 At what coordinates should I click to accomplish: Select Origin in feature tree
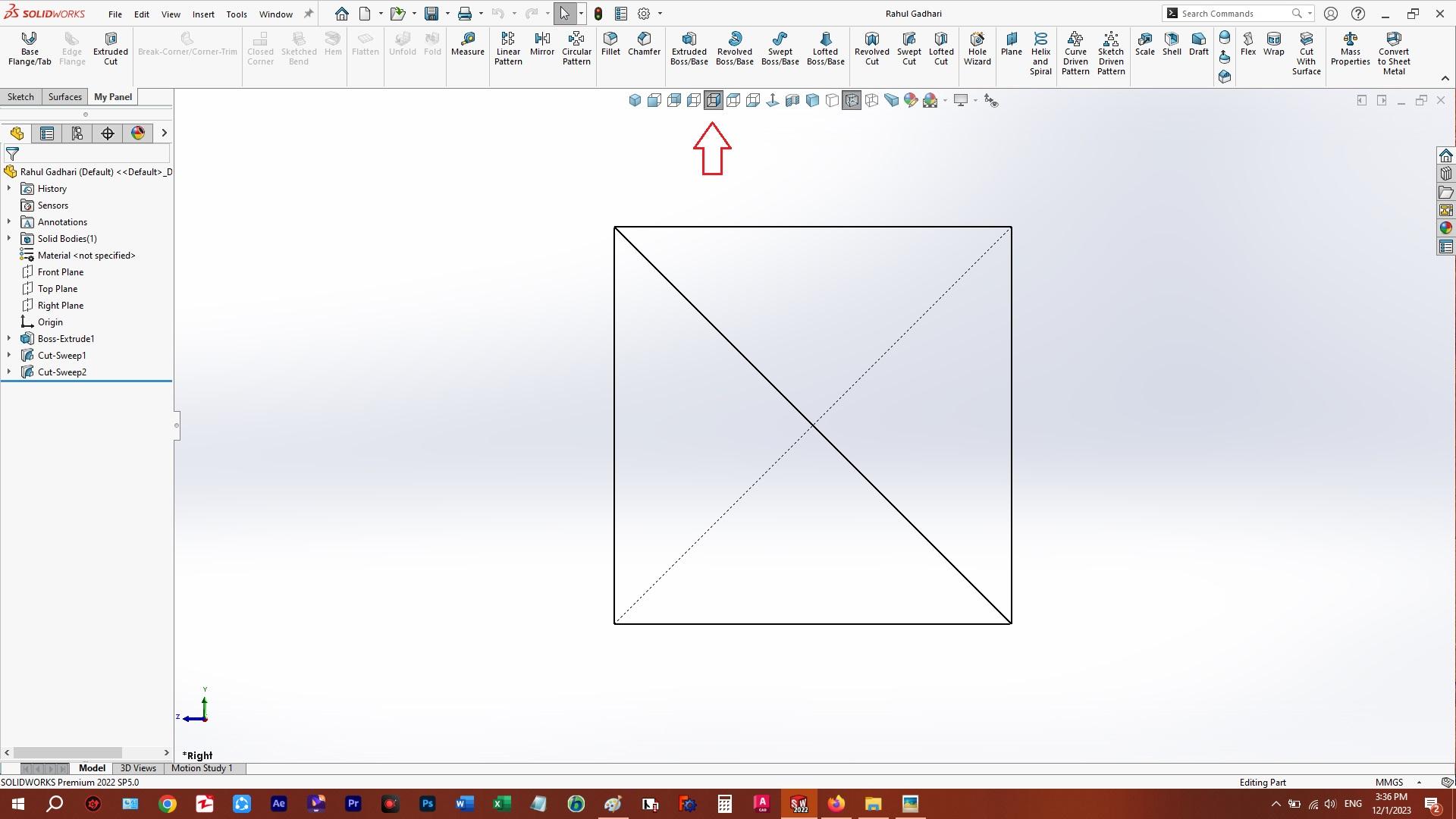click(50, 322)
